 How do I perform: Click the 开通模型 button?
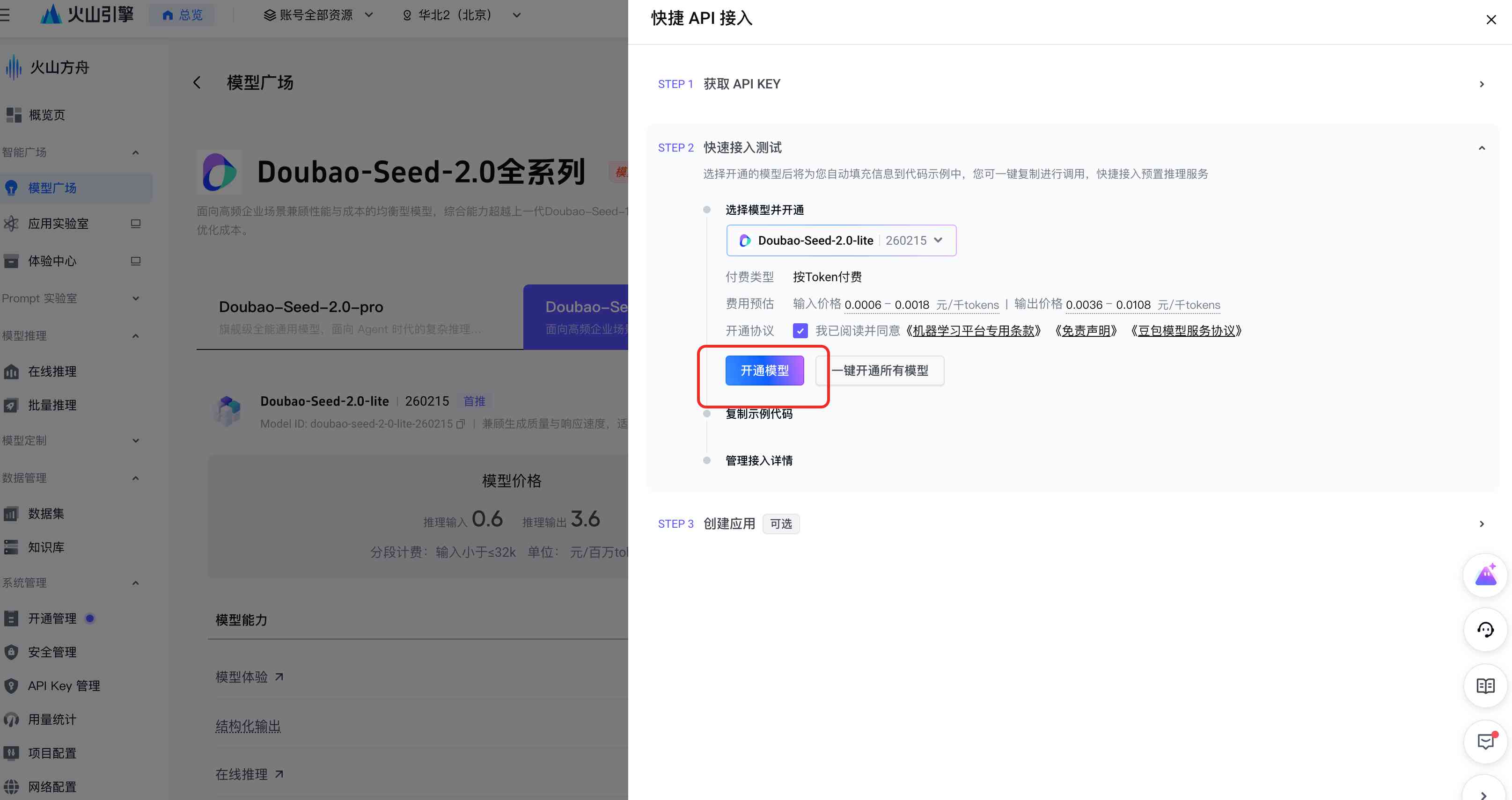764,371
